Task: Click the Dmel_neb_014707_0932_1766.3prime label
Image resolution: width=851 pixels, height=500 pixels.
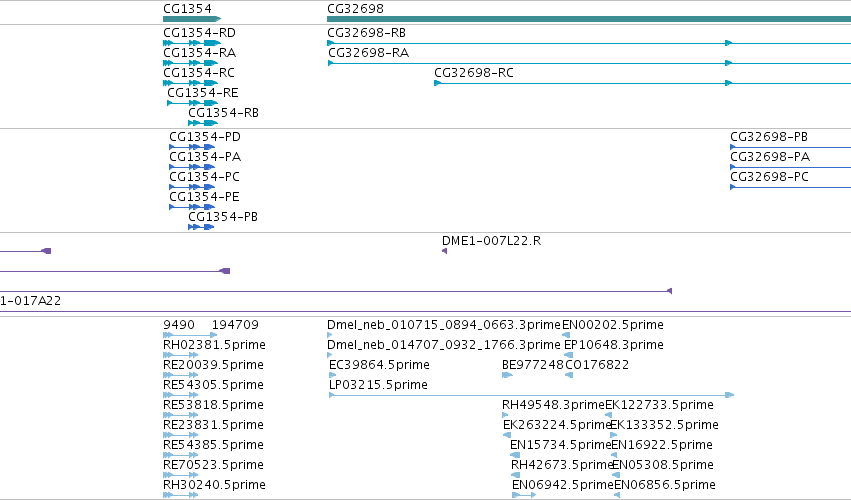Action: pyautogui.click(x=443, y=345)
